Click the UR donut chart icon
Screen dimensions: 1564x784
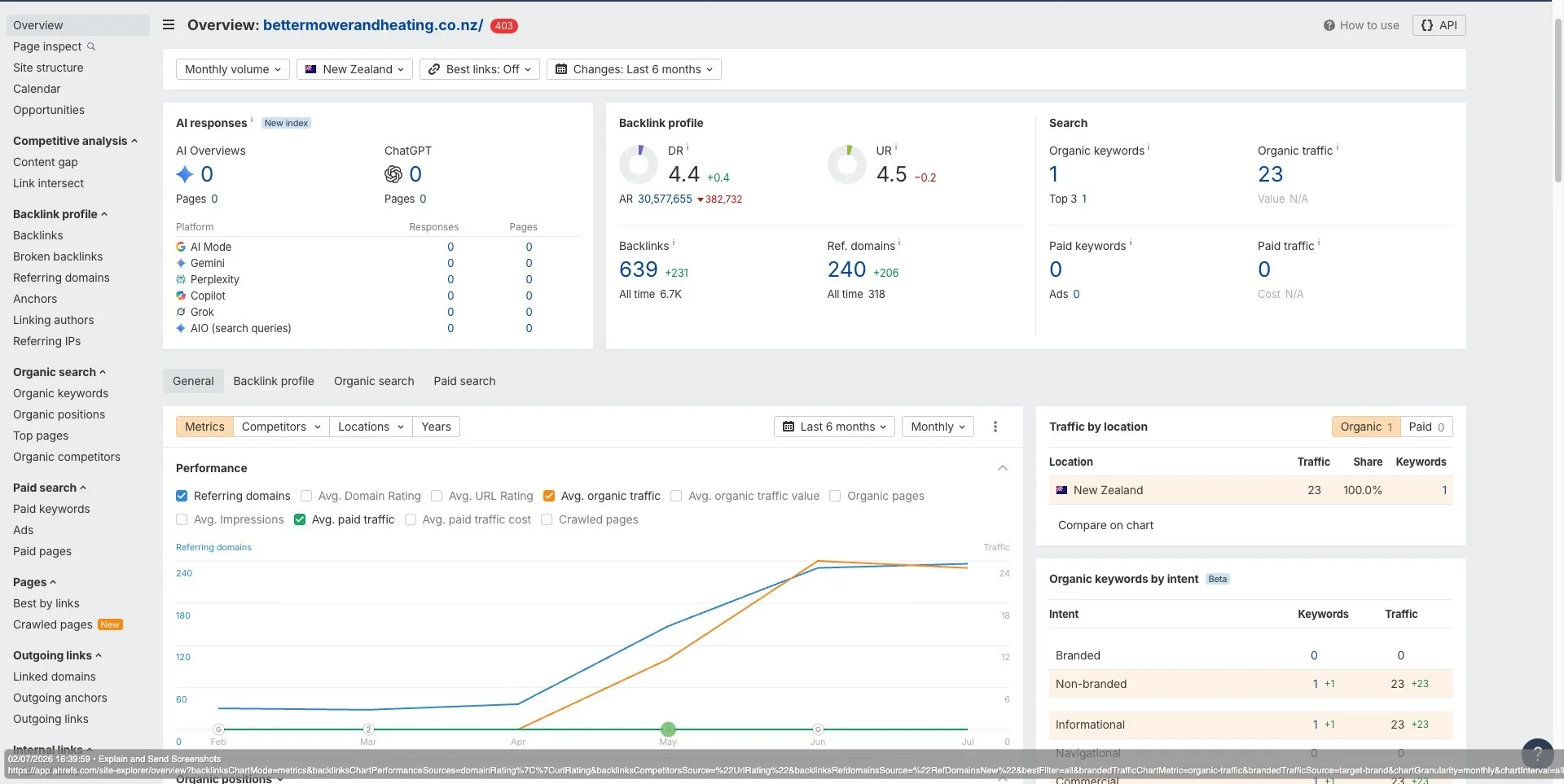(x=847, y=164)
